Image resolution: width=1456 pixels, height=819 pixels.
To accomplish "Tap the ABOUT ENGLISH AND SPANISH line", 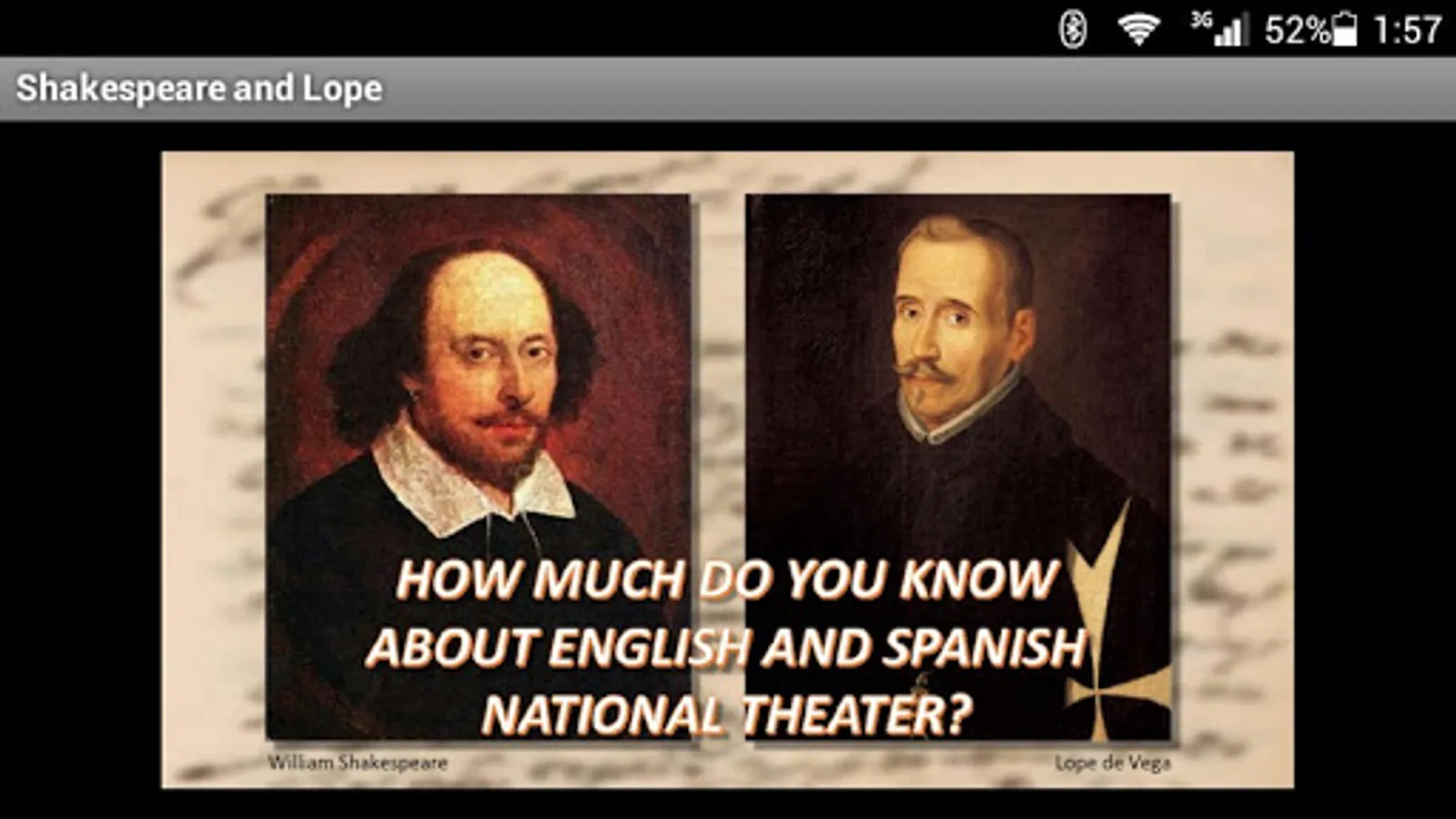I will pos(726,647).
